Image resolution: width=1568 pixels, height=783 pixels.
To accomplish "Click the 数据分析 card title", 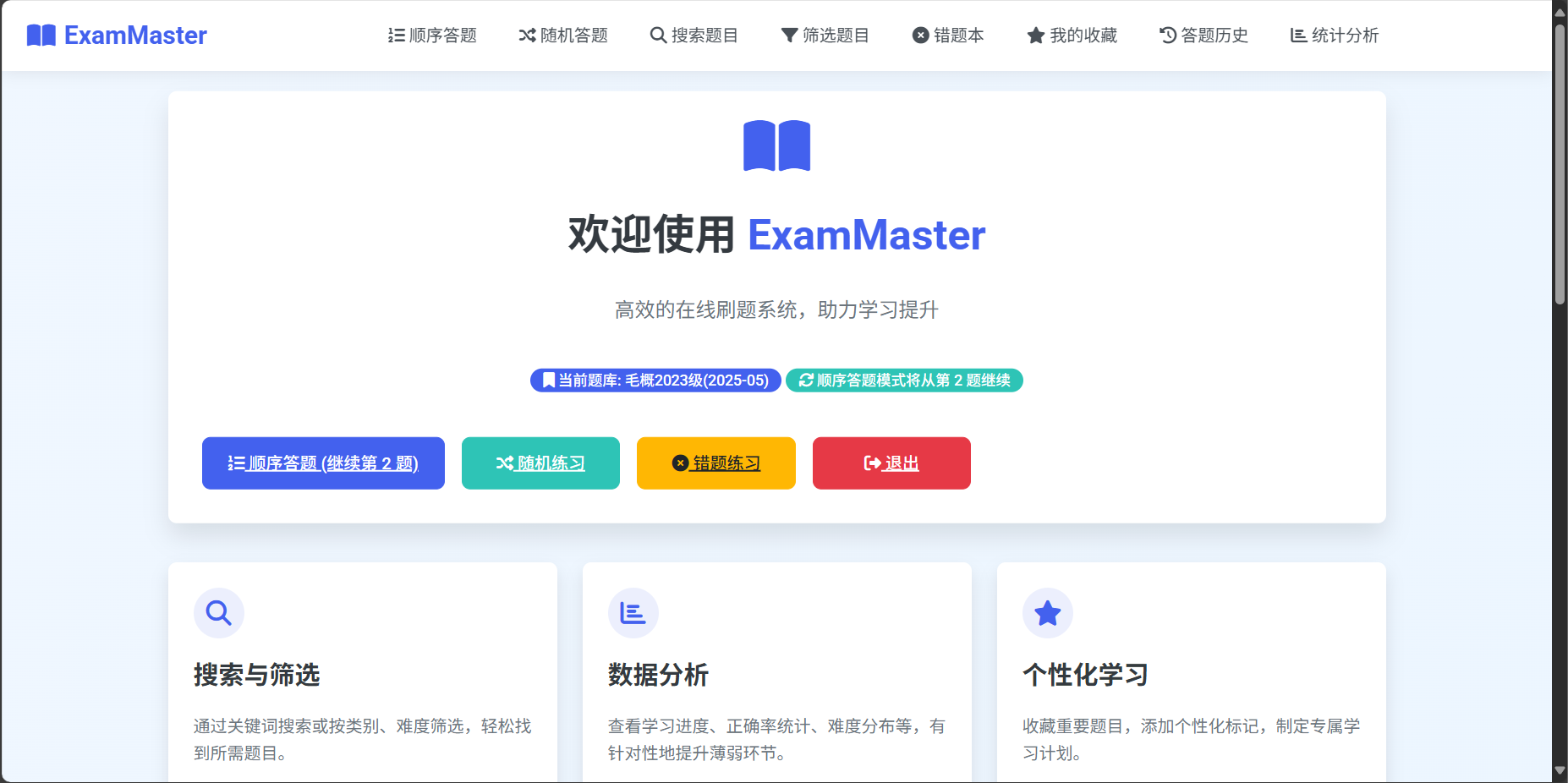I will [659, 676].
